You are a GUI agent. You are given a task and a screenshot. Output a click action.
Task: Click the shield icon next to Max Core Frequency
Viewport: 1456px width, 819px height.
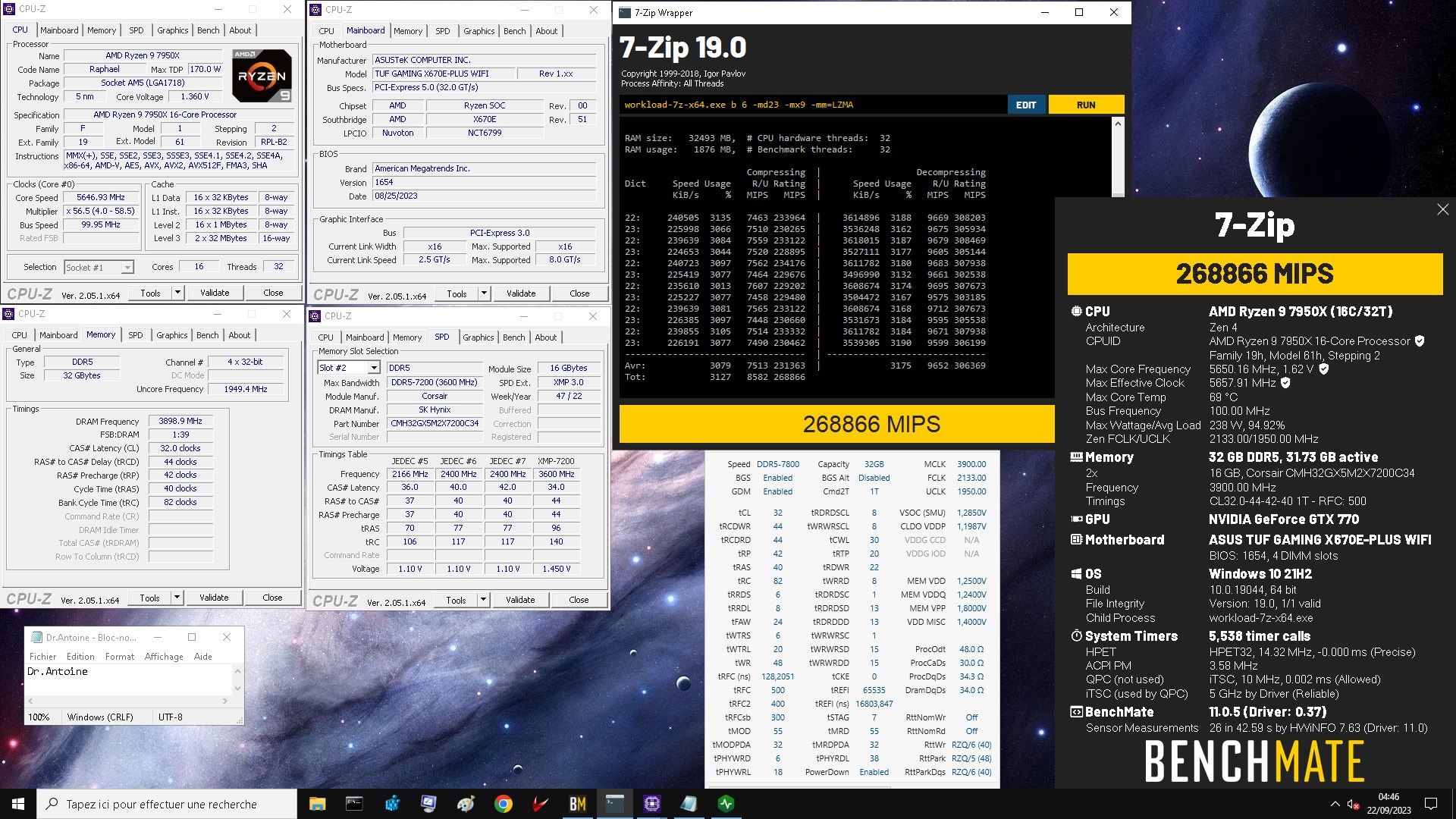[x=1324, y=369]
